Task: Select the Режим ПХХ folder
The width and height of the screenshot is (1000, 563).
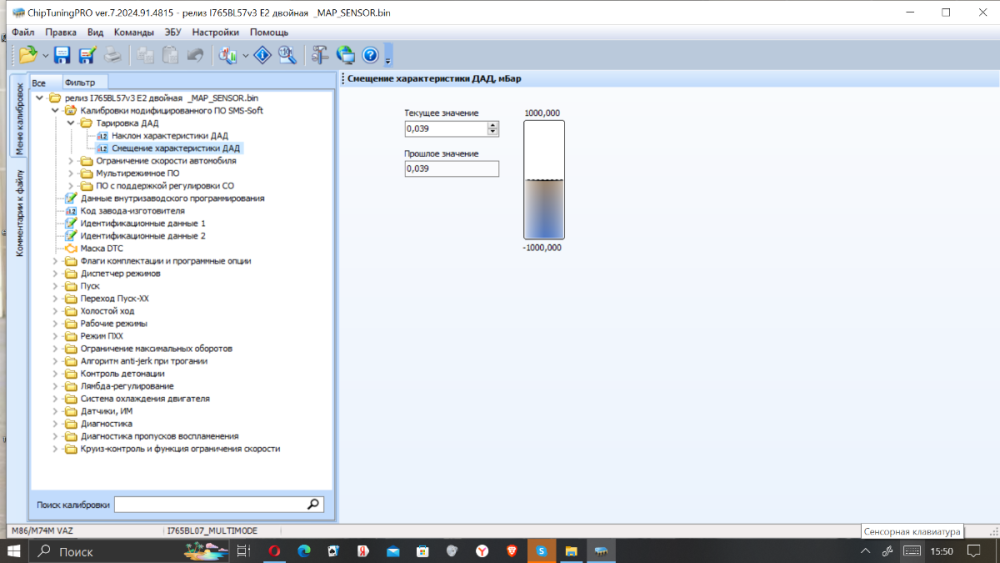Action: [x=102, y=336]
